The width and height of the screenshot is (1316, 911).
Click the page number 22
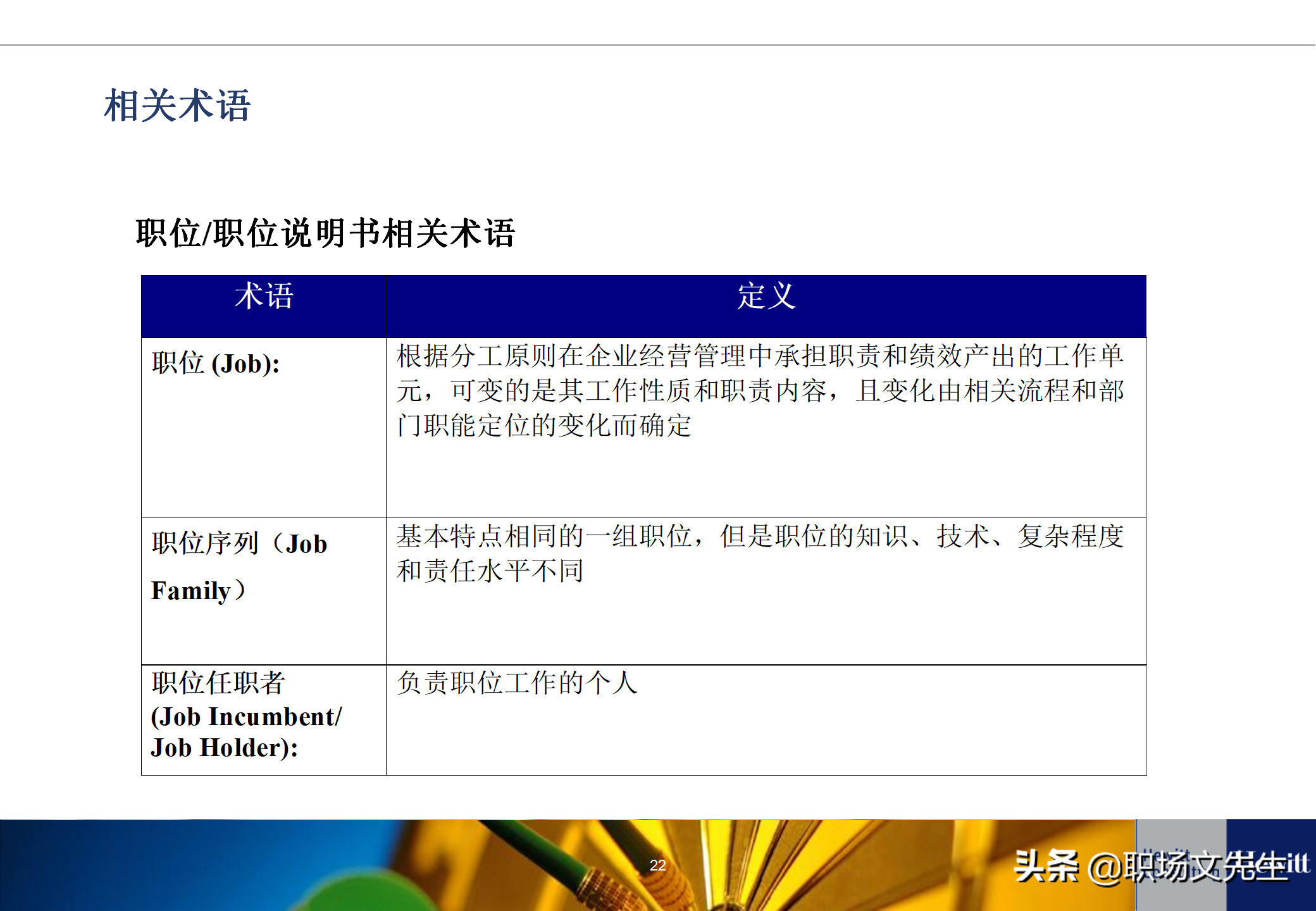point(658,865)
